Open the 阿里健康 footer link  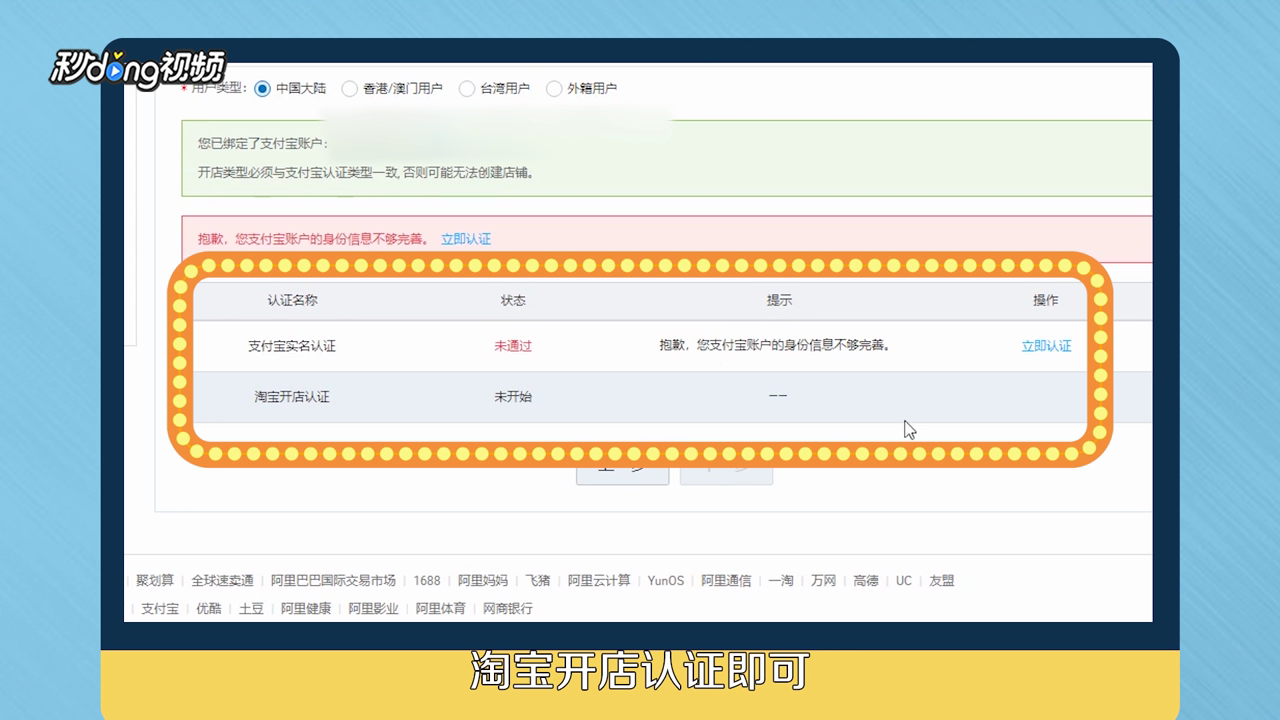click(306, 608)
